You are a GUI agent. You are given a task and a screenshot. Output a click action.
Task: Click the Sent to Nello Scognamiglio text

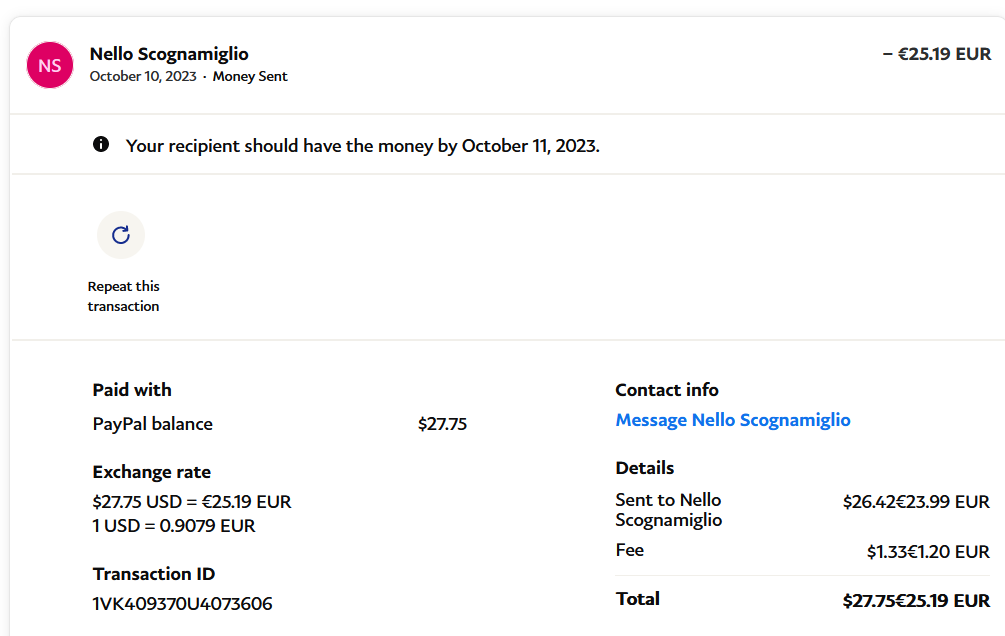[668, 510]
